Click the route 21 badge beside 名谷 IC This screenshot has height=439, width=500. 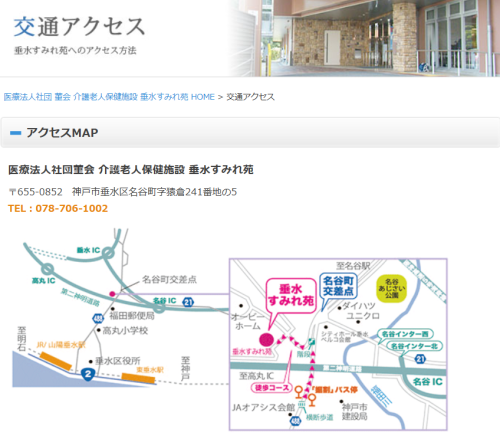click(188, 302)
